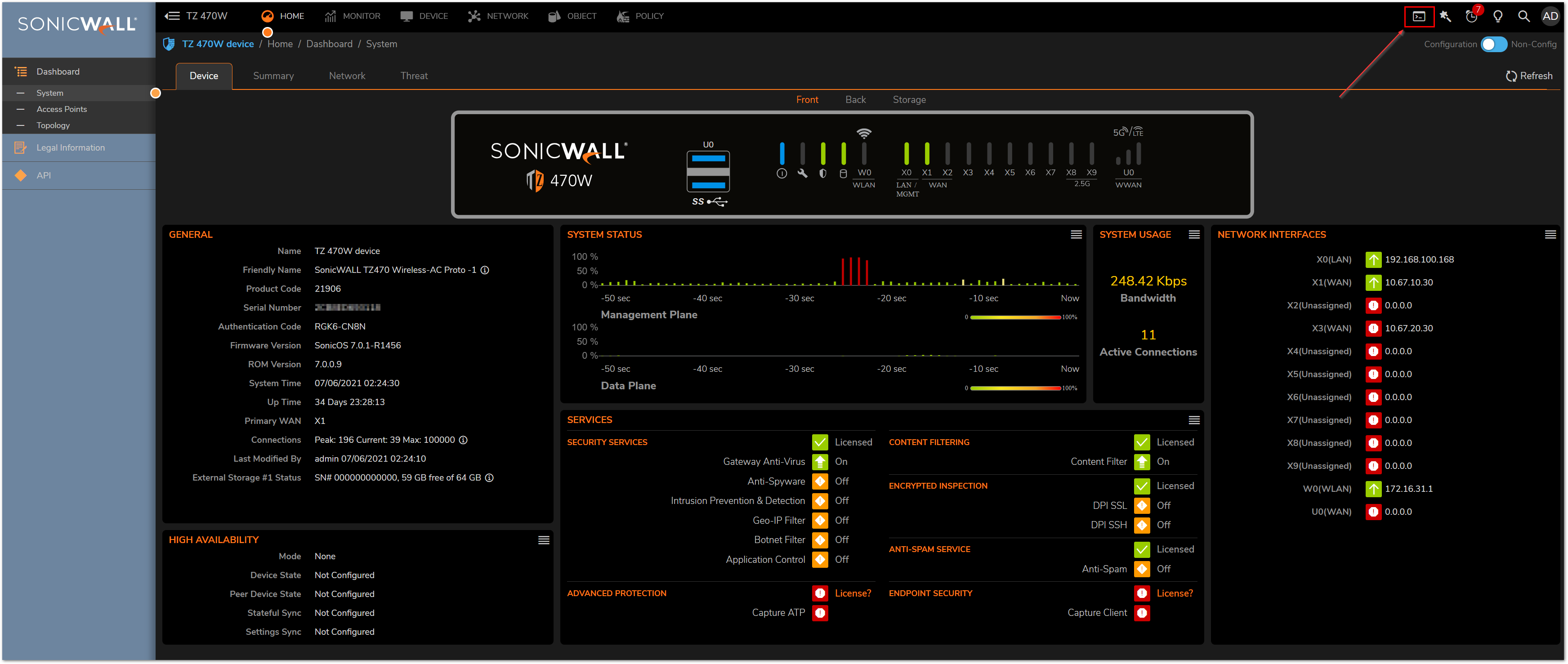Open Network Interfaces panel menu
1568x664 pixels.
(1550, 235)
